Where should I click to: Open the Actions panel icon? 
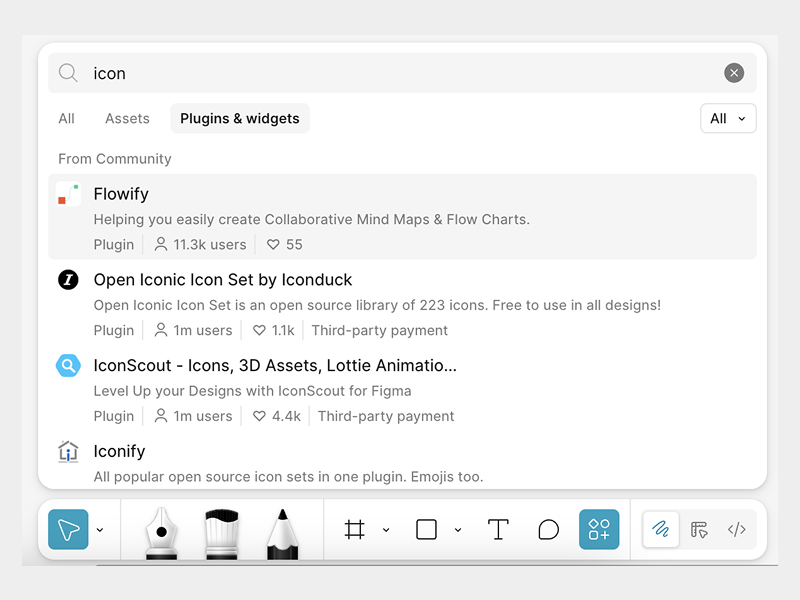[x=599, y=530]
